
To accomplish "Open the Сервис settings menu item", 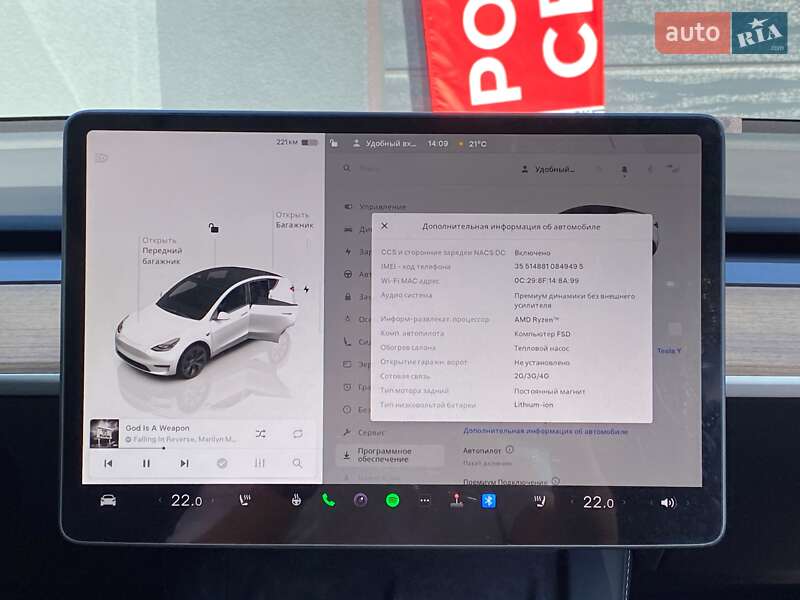I will pos(364,432).
